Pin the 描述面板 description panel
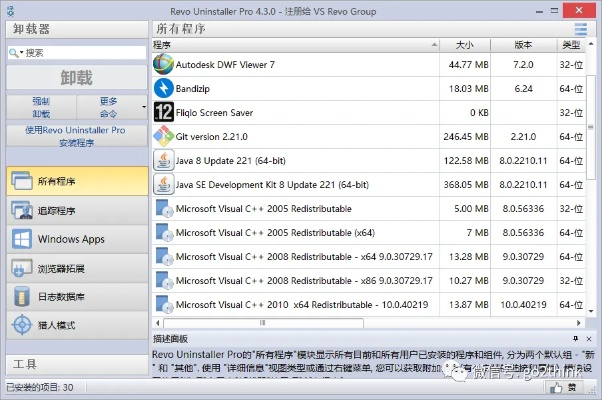The image size is (602, 400). (x=574, y=339)
